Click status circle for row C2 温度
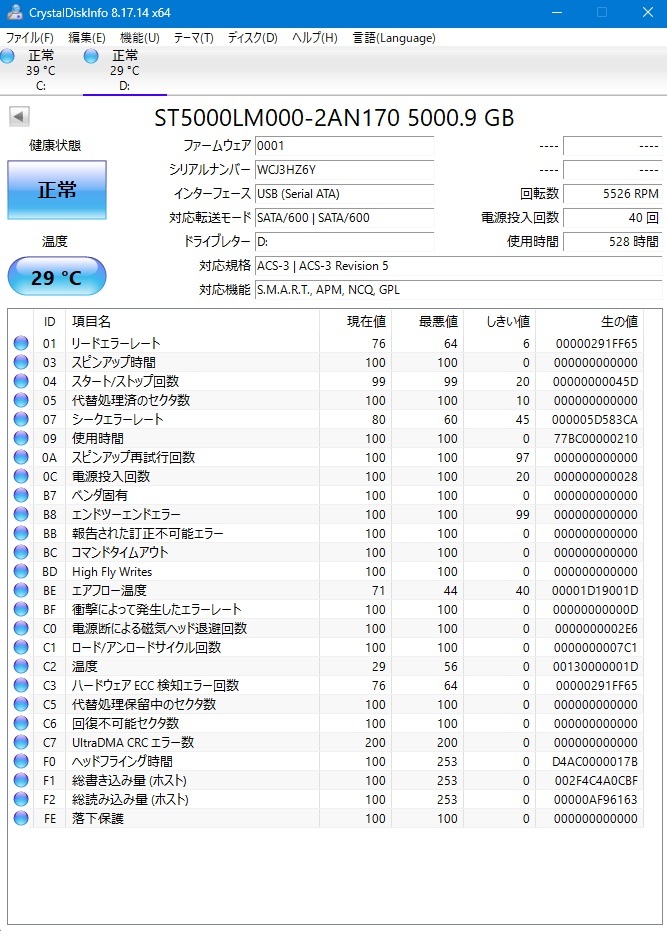 (21, 666)
